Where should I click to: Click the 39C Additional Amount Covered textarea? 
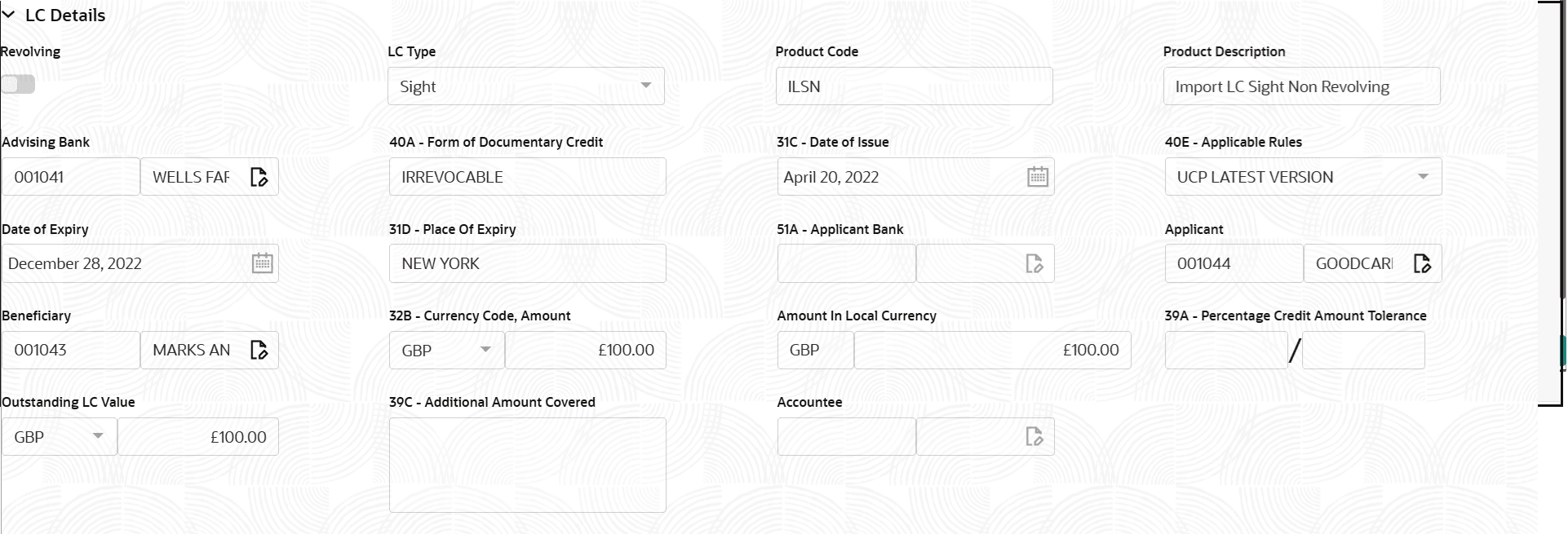click(527, 465)
